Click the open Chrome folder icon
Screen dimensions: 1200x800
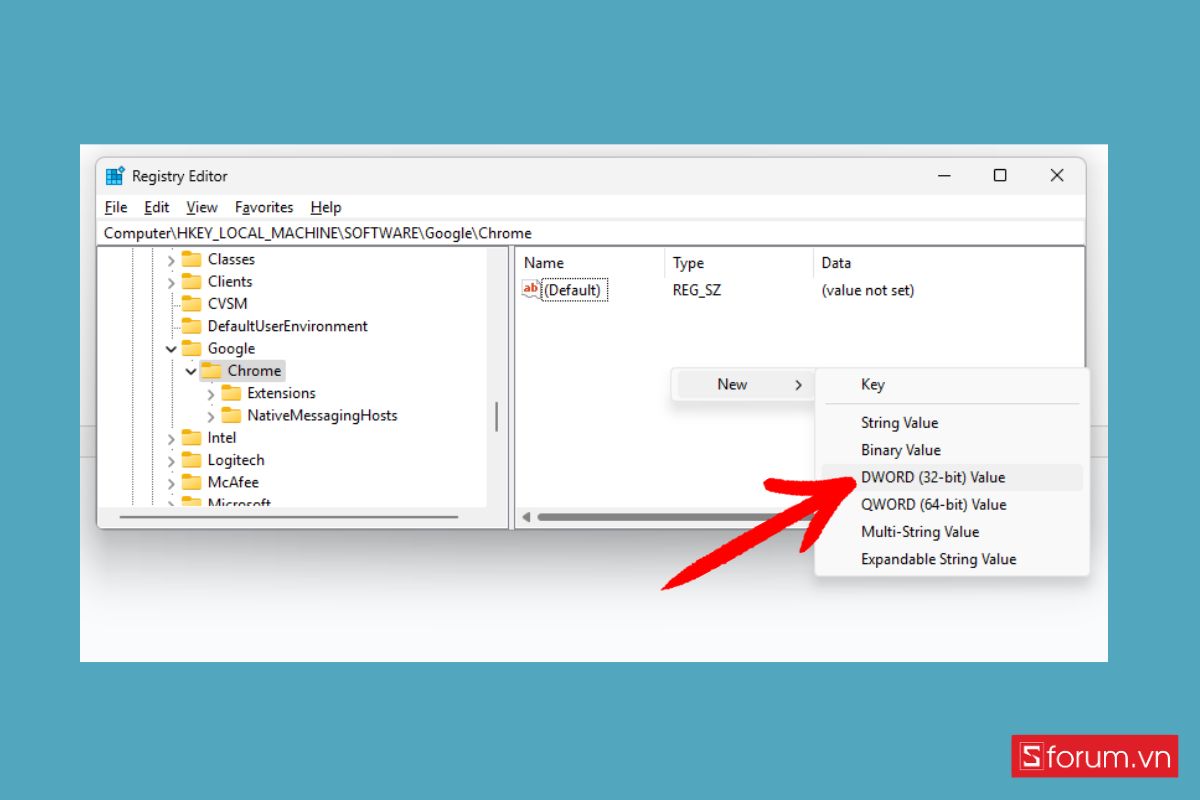[211, 370]
